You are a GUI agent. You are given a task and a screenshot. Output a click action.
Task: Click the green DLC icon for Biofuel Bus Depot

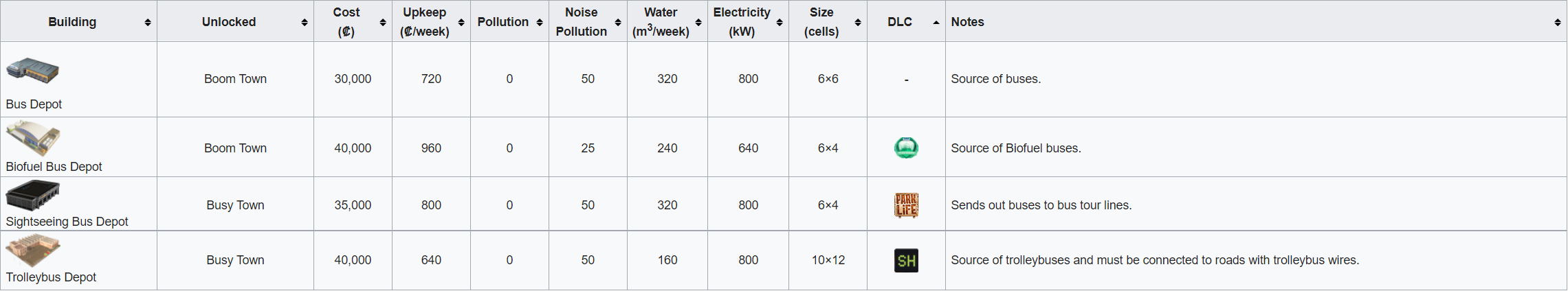(x=906, y=148)
